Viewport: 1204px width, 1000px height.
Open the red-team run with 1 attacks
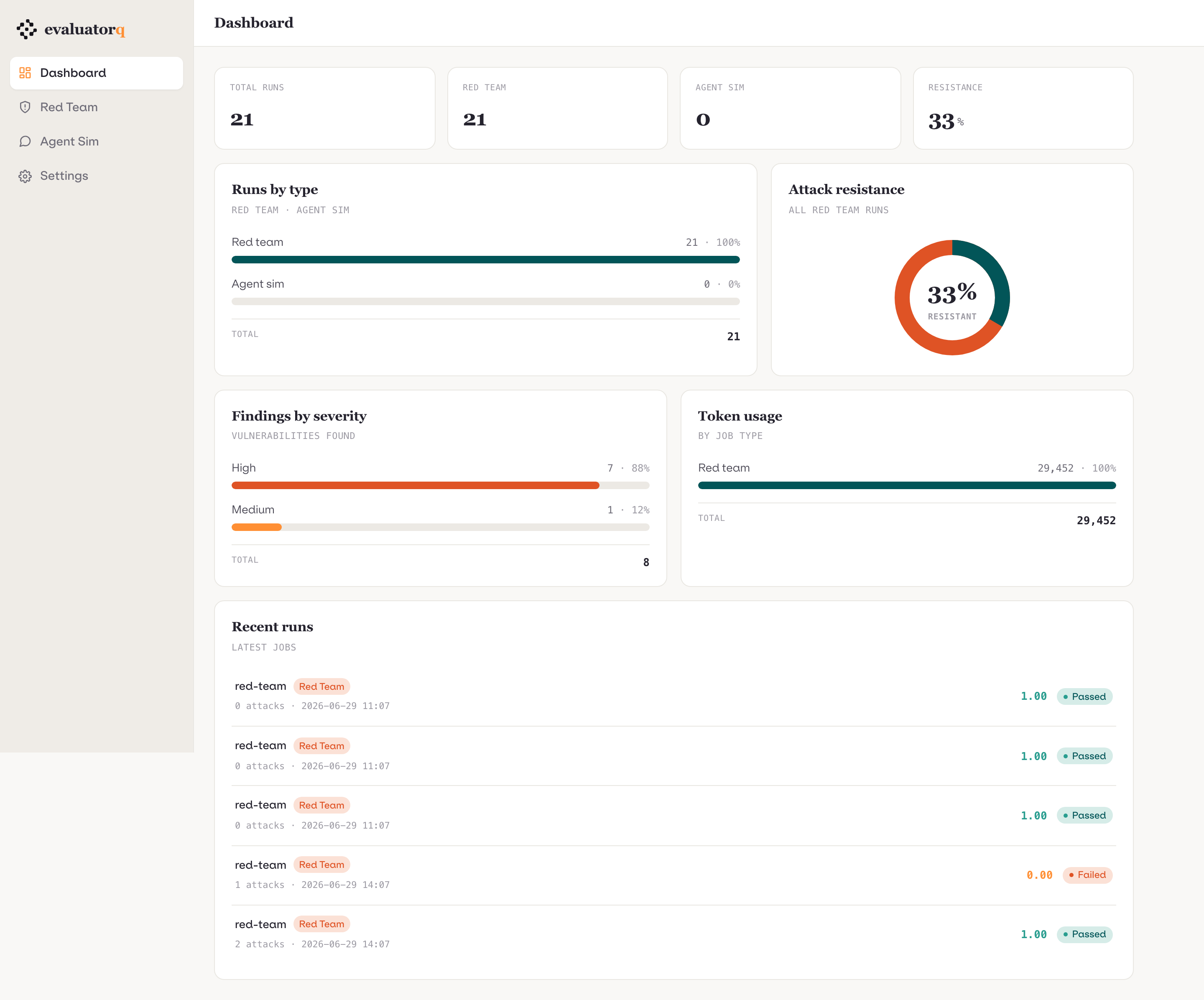673,875
